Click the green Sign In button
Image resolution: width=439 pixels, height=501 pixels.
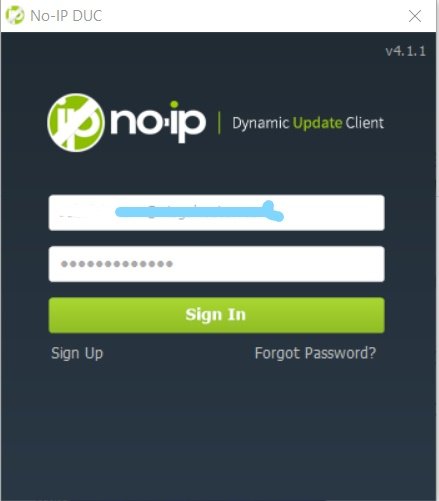217,315
